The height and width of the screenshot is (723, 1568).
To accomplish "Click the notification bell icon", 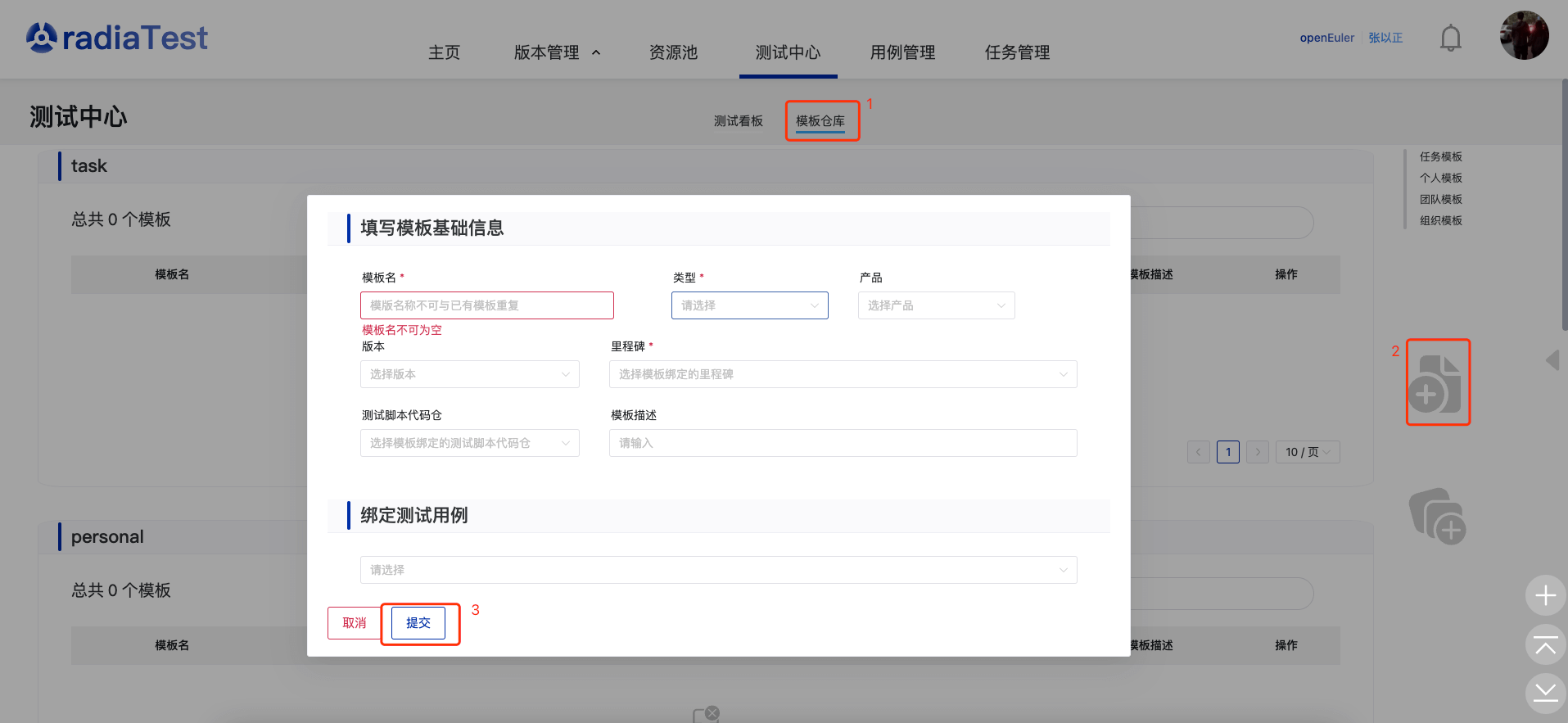I will coord(1450,38).
